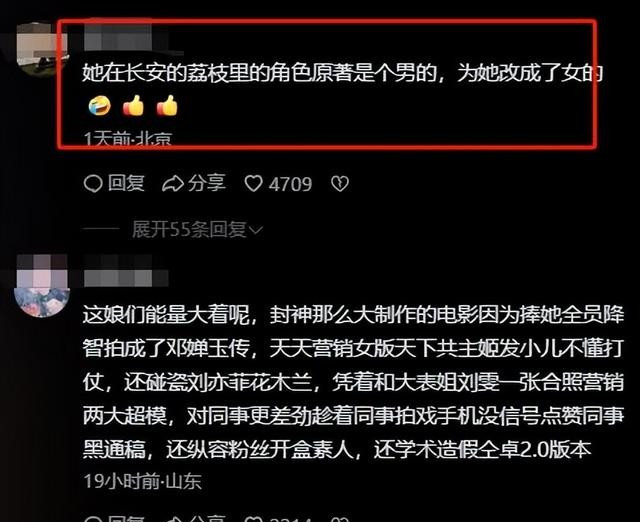Open the blurred username of the Beijing commenter
Screen dimensions: 640x522
click(118, 37)
